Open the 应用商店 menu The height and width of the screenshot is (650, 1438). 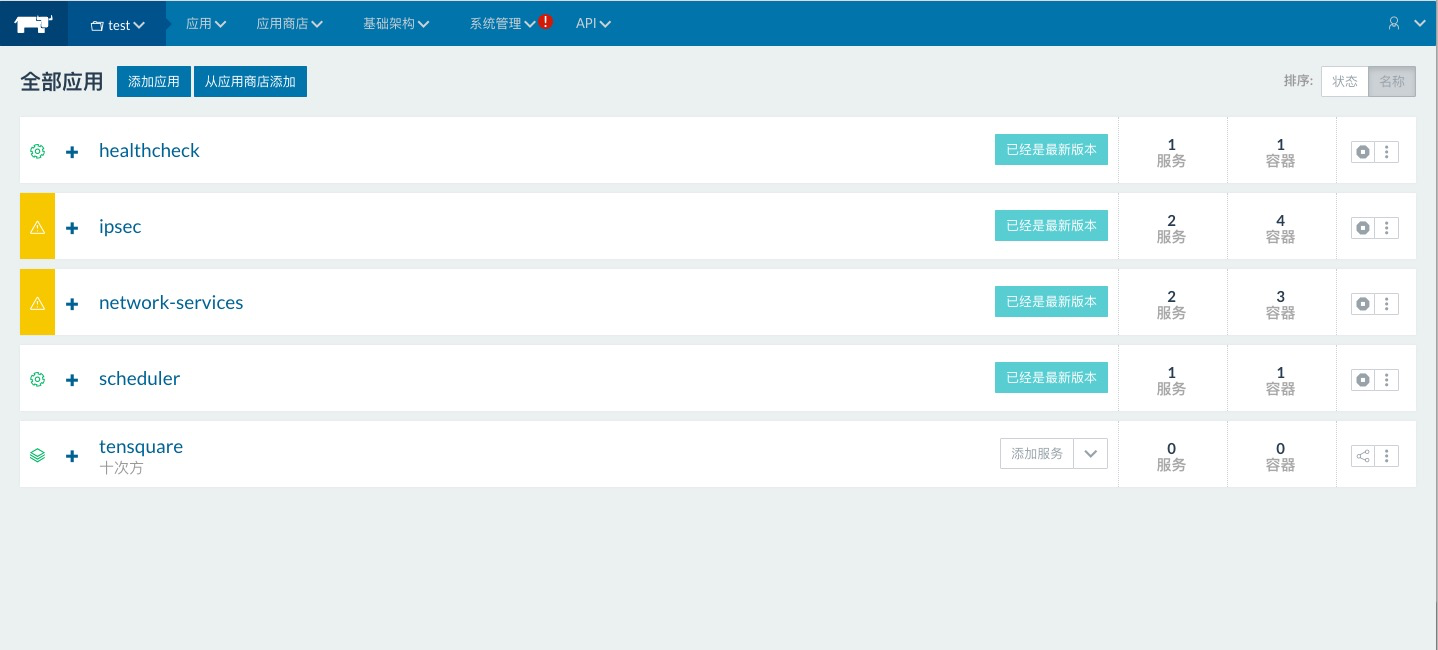(x=290, y=24)
